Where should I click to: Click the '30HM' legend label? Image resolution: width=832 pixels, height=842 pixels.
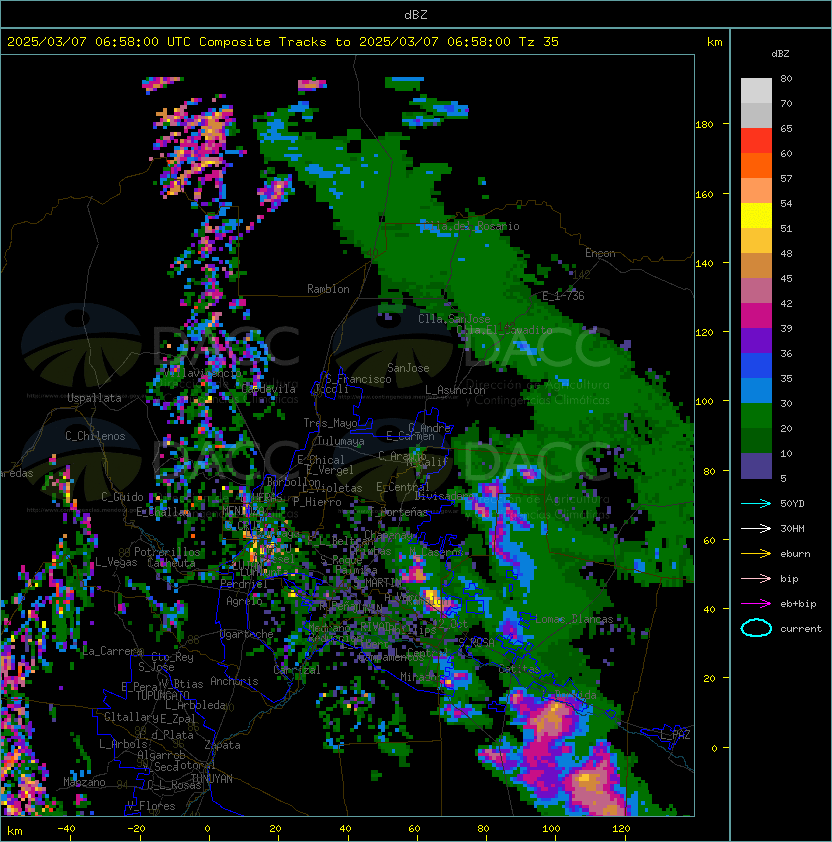point(792,528)
